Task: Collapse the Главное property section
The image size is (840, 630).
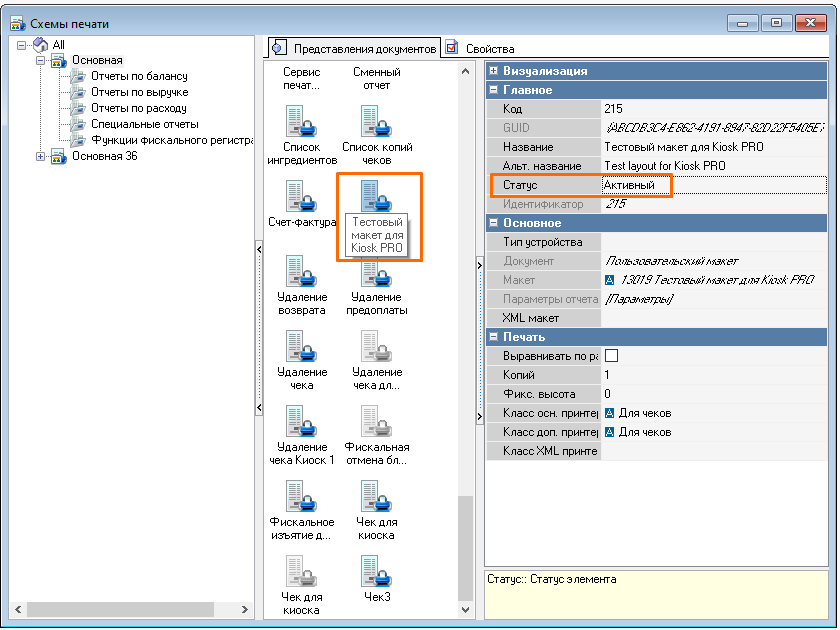Action: click(x=493, y=90)
